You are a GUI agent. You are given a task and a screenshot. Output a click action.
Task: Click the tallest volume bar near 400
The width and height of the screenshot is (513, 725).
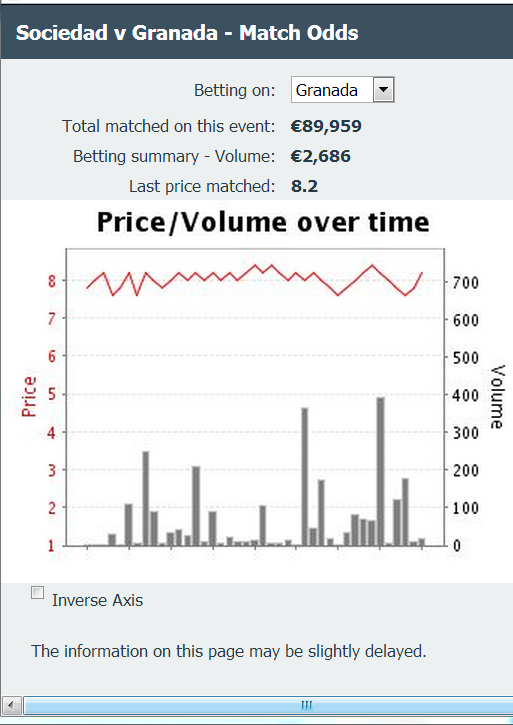click(x=380, y=471)
